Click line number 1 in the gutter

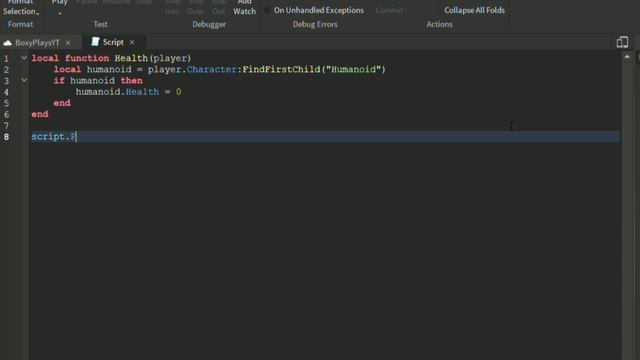[6, 58]
